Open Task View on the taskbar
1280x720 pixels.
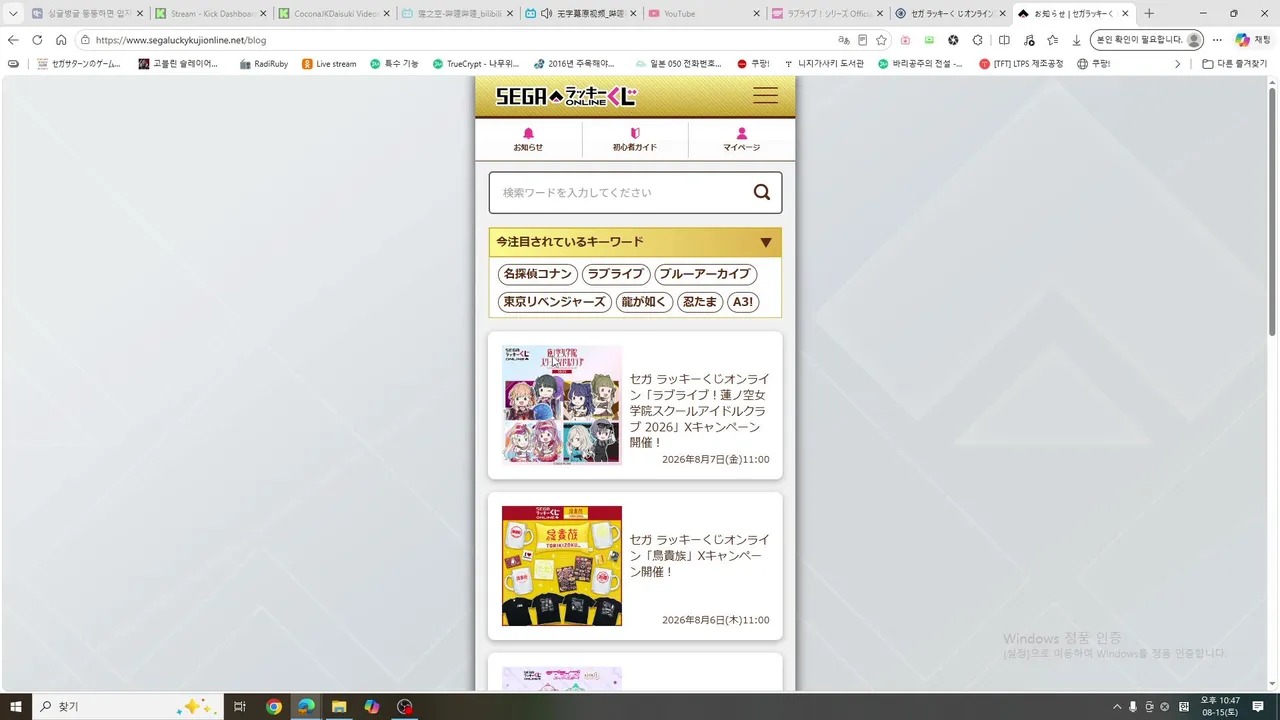pos(240,706)
